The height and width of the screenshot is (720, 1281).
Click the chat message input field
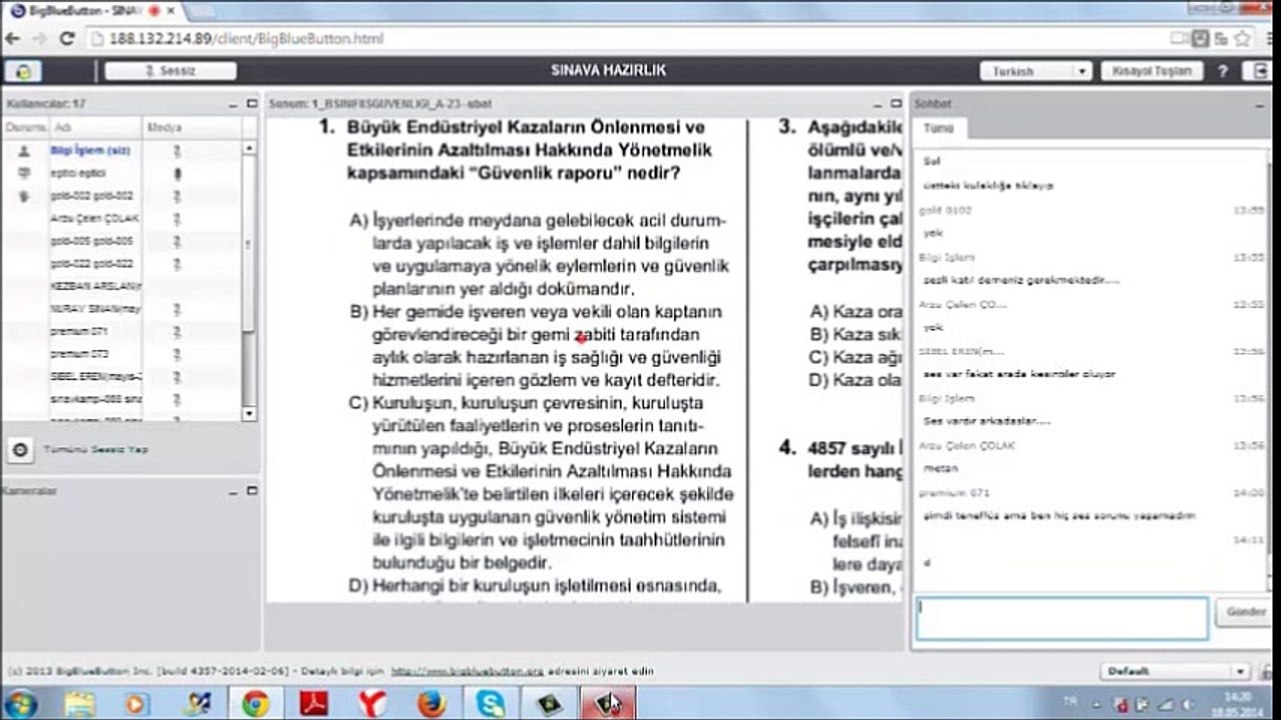[1062, 618]
